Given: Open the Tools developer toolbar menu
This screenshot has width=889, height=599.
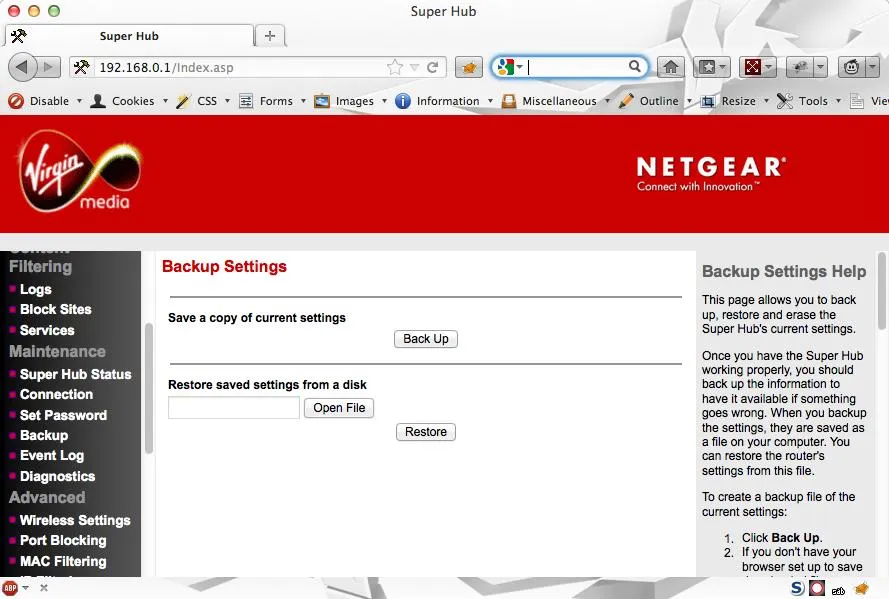Looking at the screenshot, I should coord(809,101).
